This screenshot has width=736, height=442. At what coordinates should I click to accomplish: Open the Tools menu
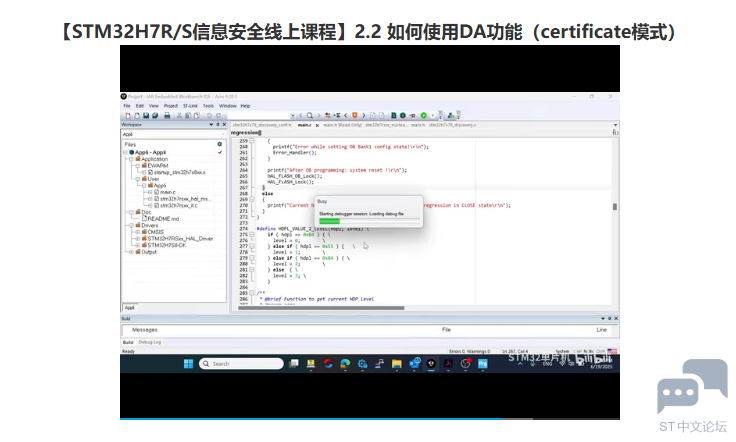point(208,106)
